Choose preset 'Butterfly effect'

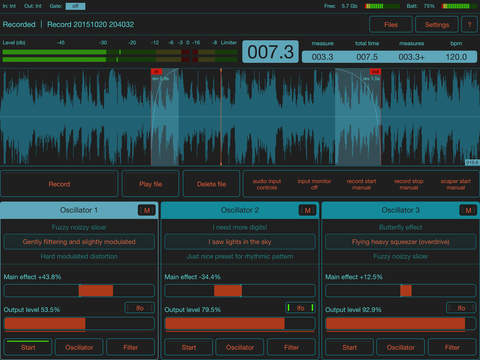click(401, 227)
